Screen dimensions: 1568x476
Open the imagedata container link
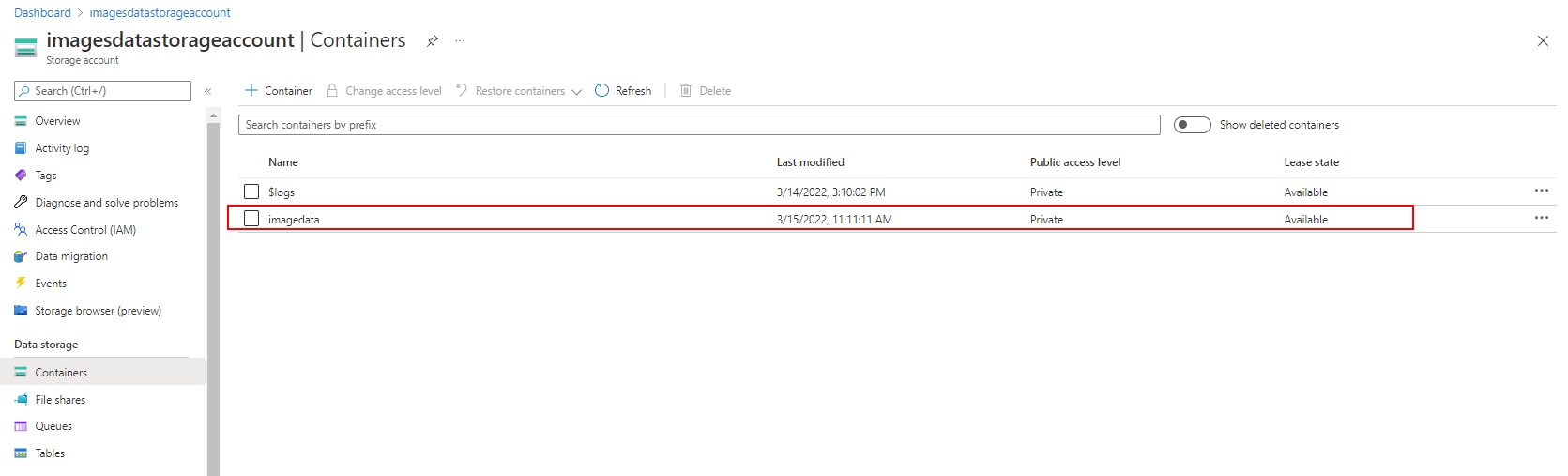pyautogui.click(x=294, y=220)
